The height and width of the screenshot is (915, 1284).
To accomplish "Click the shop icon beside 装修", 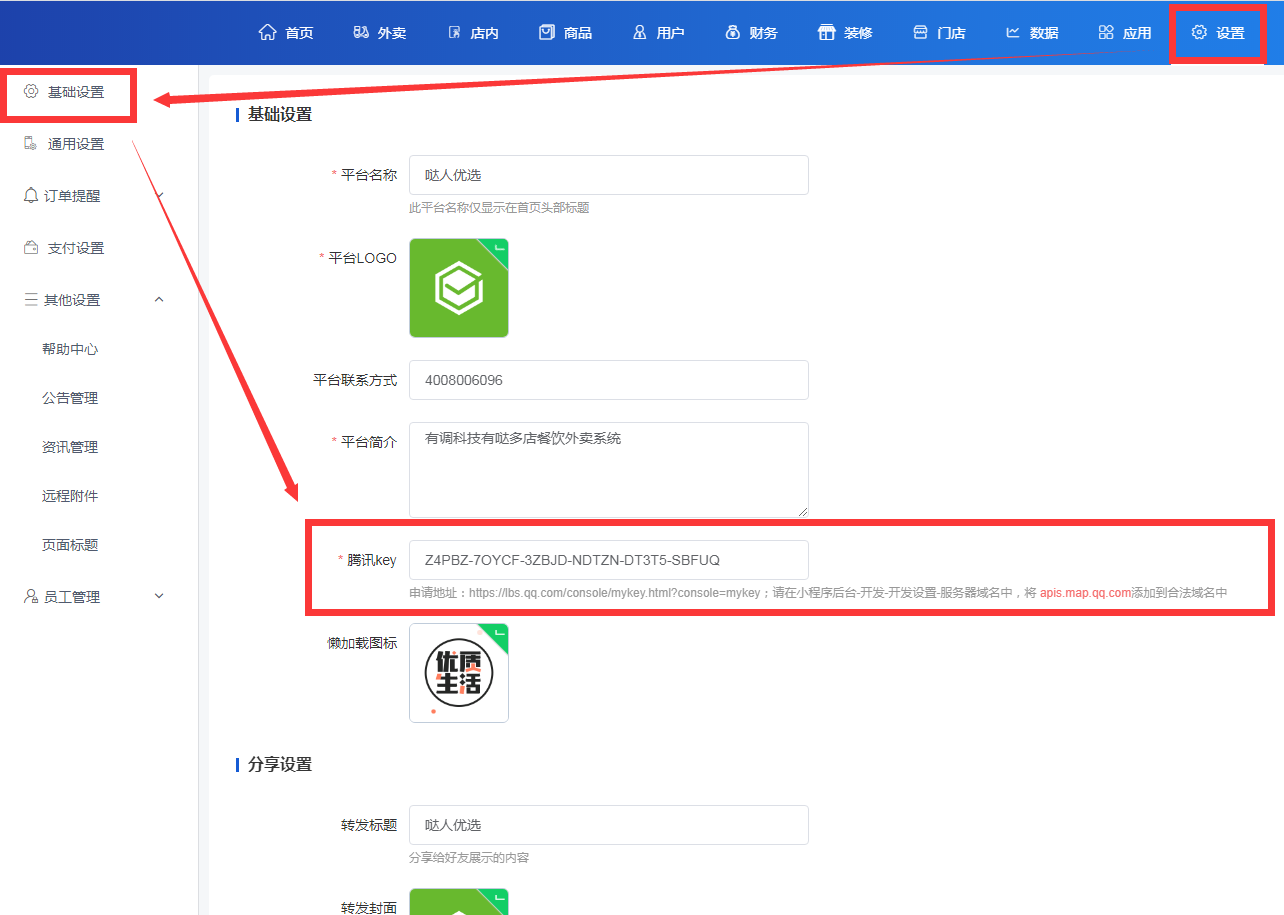I will (826, 32).
